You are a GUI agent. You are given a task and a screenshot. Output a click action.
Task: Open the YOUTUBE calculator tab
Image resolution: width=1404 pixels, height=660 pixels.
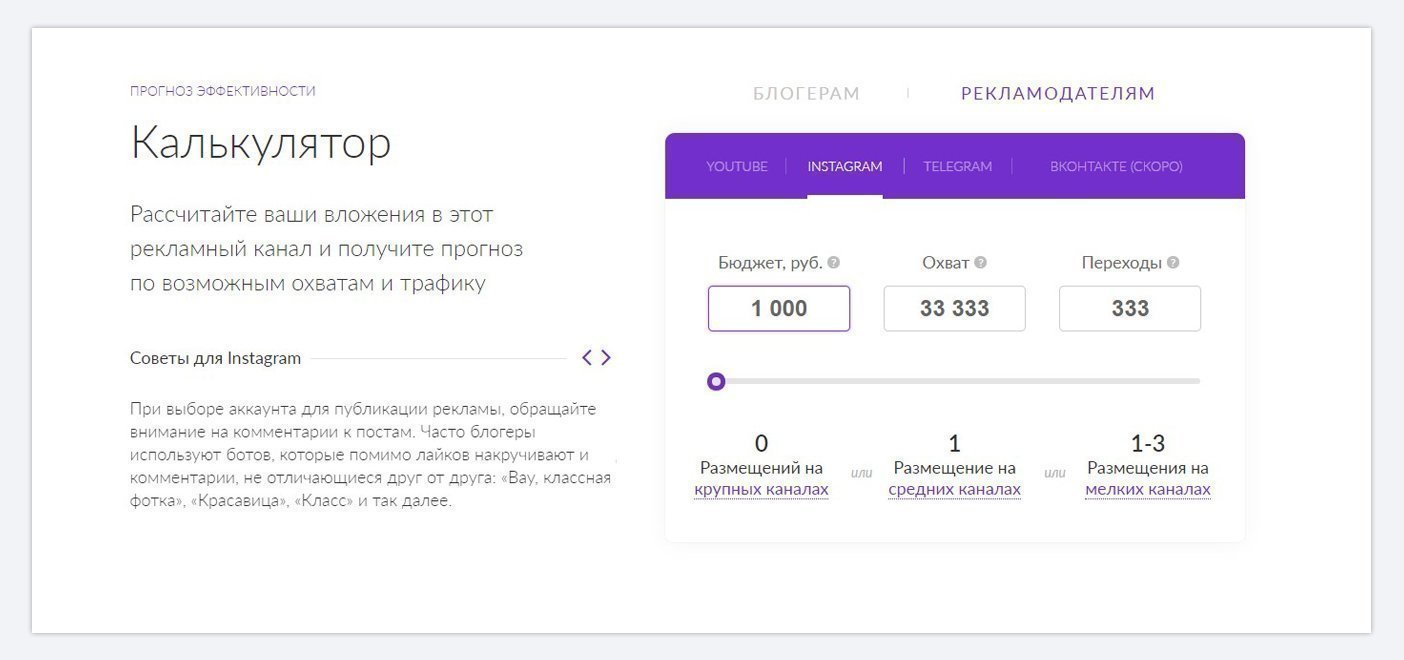(x=737, y=166)
